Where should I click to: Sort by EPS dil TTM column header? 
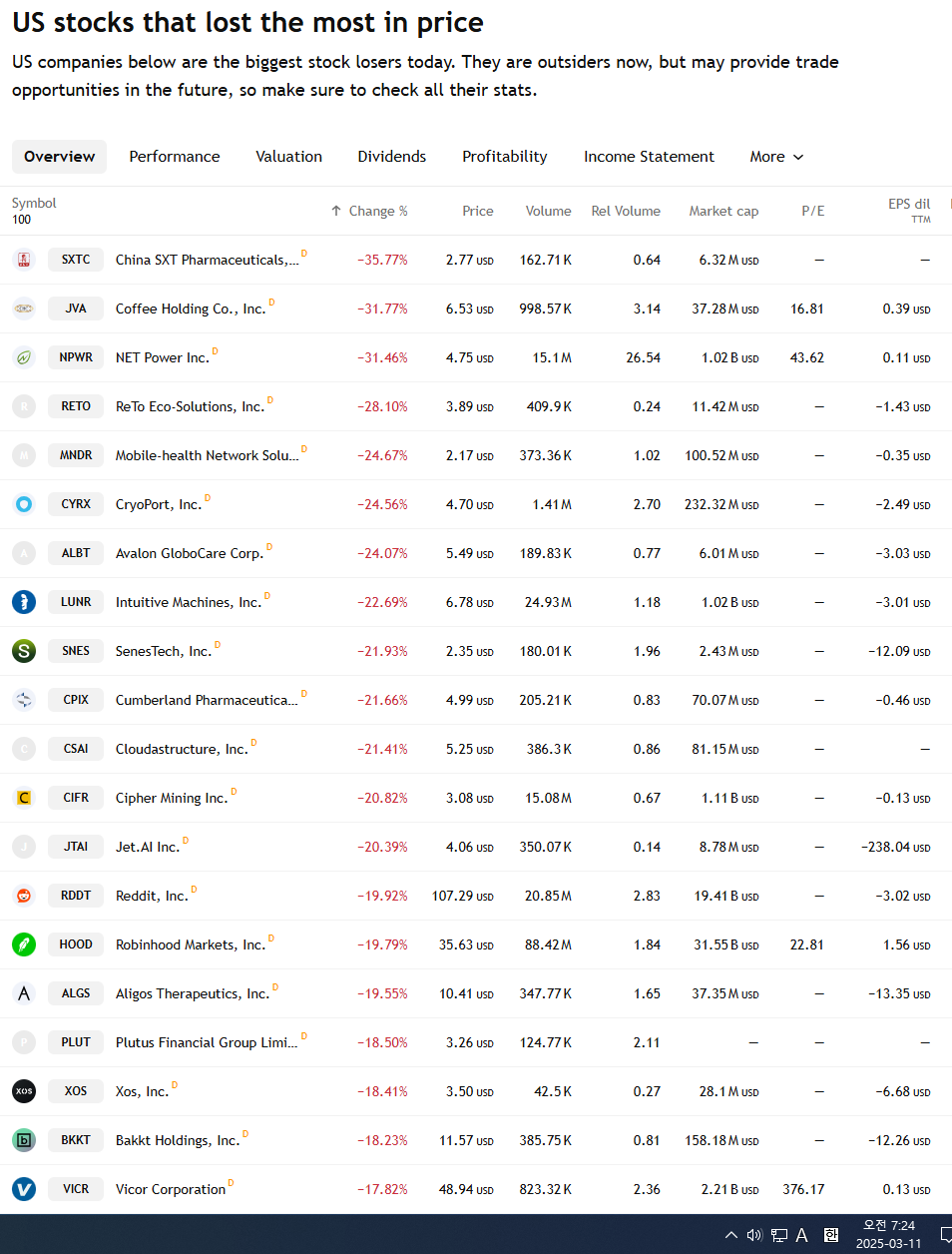tap(909, 210)
